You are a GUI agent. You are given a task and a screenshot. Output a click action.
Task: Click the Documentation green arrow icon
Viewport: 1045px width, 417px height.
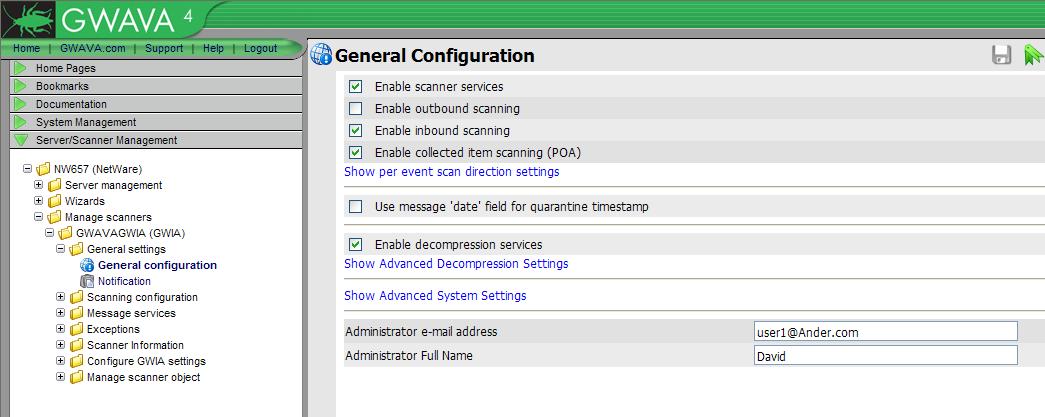(21, 104)
